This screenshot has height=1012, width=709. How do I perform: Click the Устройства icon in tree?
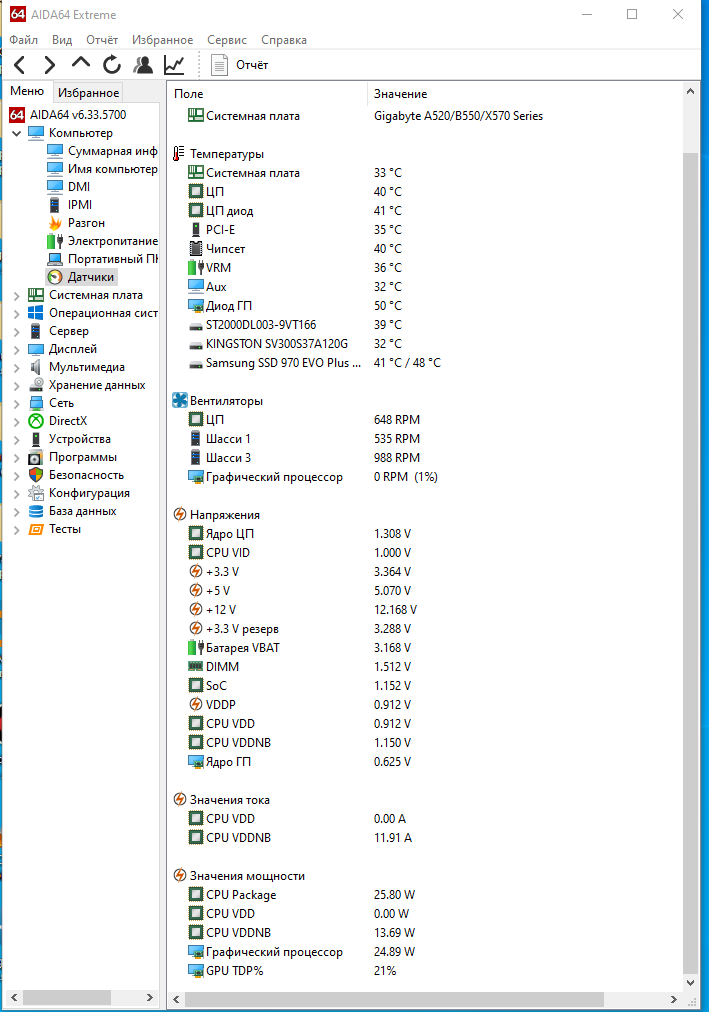(x=36, y=440)
